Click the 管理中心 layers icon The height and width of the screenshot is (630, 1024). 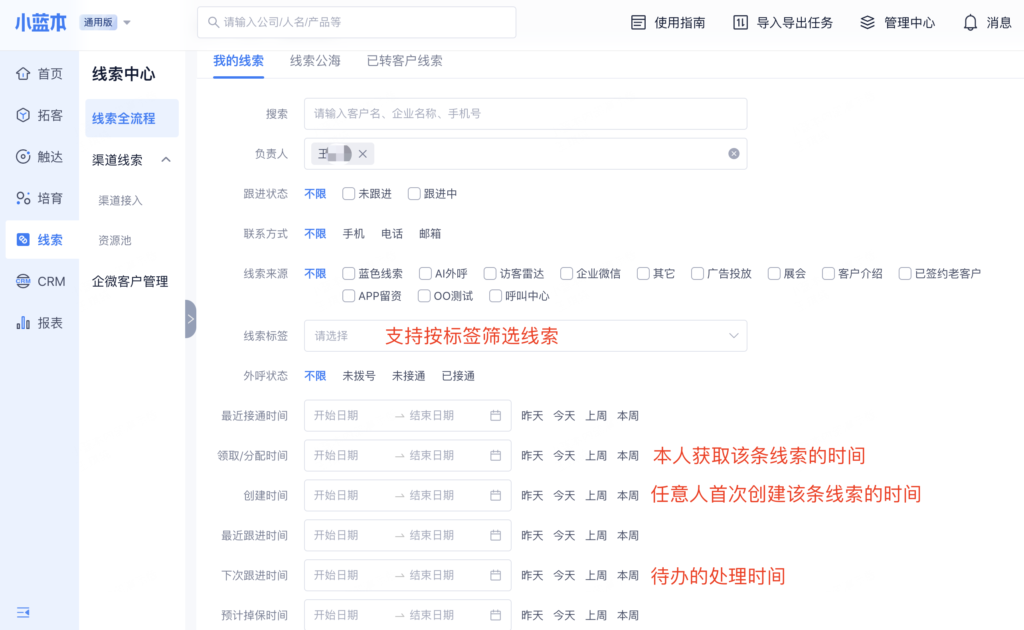coord(867,22)
